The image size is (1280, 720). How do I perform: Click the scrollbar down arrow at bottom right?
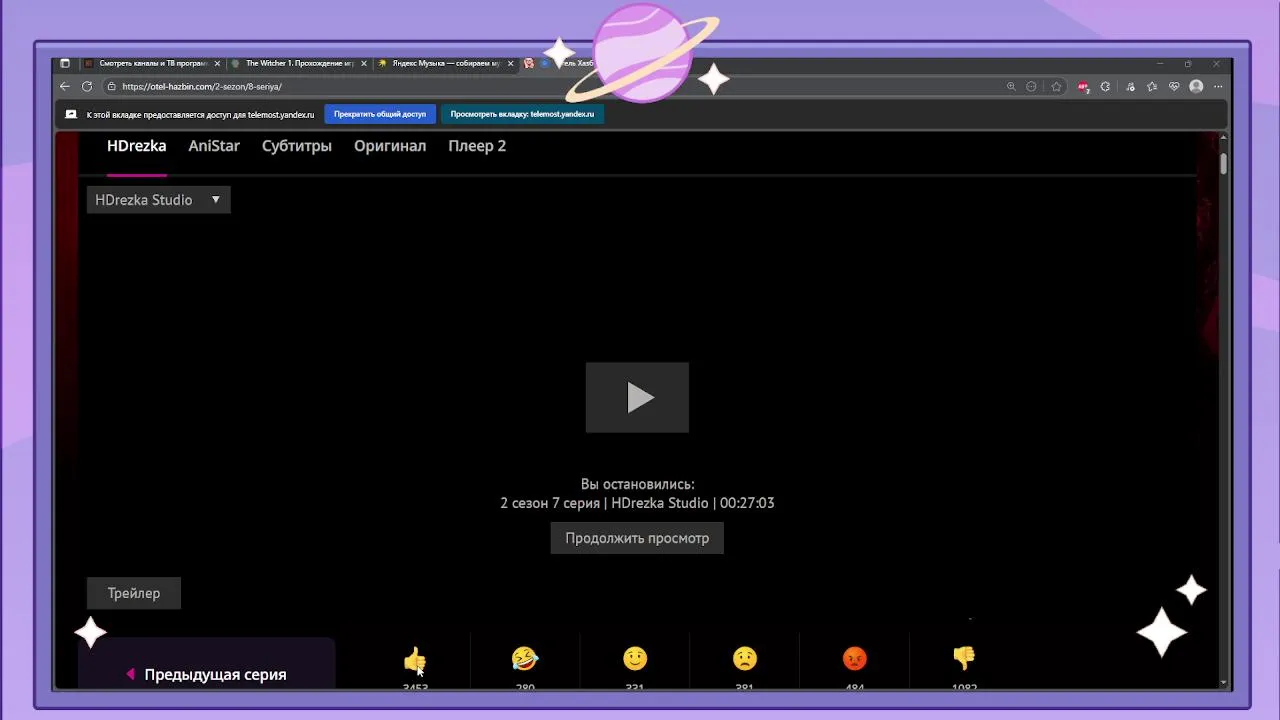point(1223,683)
